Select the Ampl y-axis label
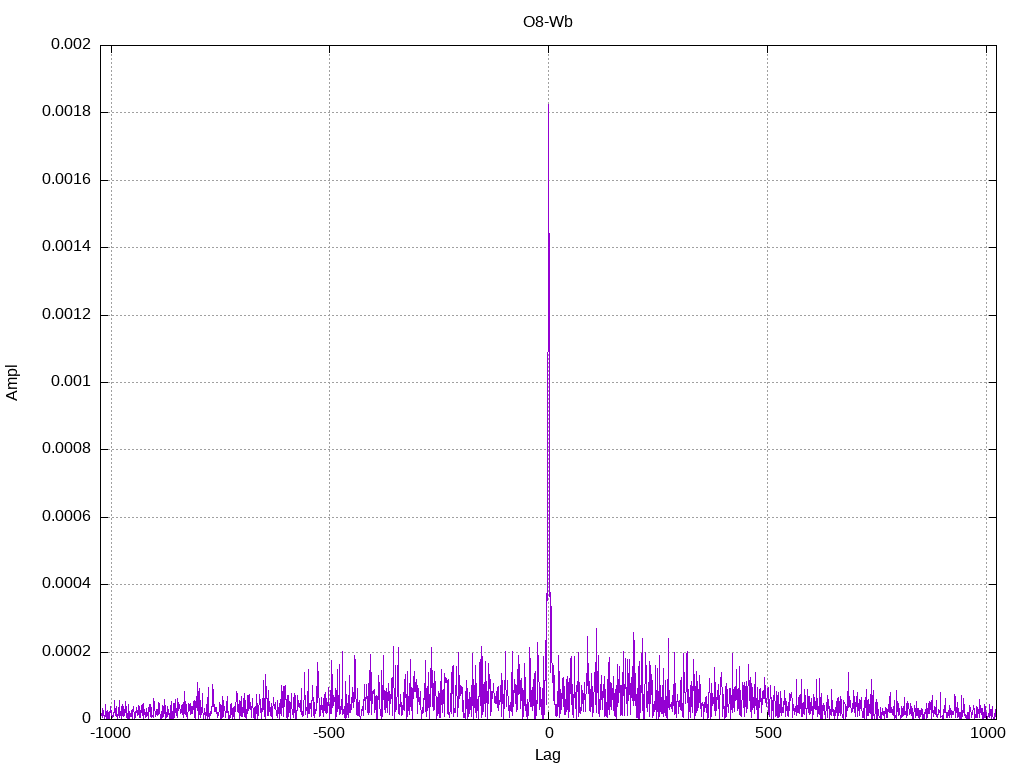The width and height of the screenshot is (1024, 768). [13, 382]
